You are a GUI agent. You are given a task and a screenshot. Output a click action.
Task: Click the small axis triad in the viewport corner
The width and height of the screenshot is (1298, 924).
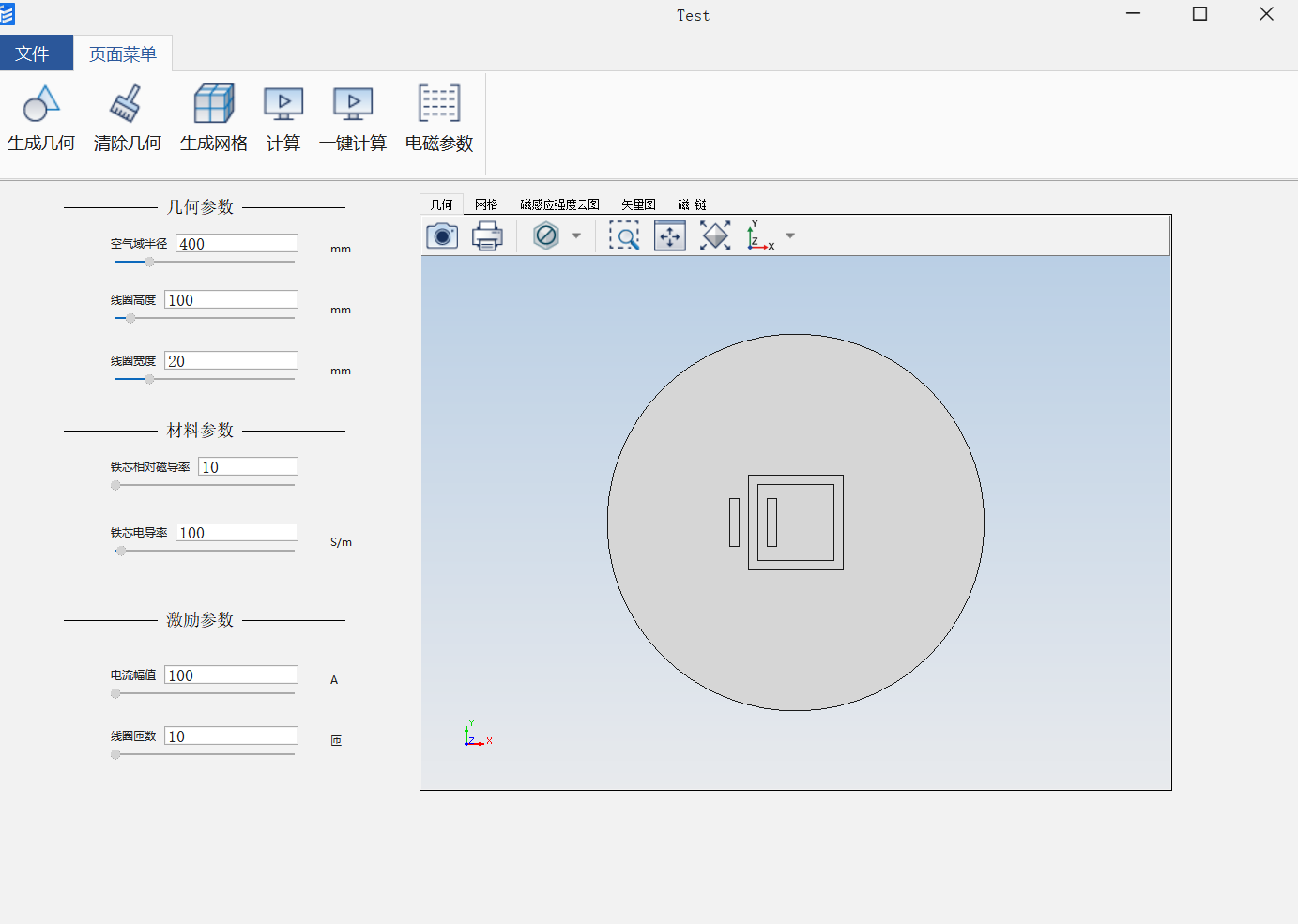click(x=477, y=734)
